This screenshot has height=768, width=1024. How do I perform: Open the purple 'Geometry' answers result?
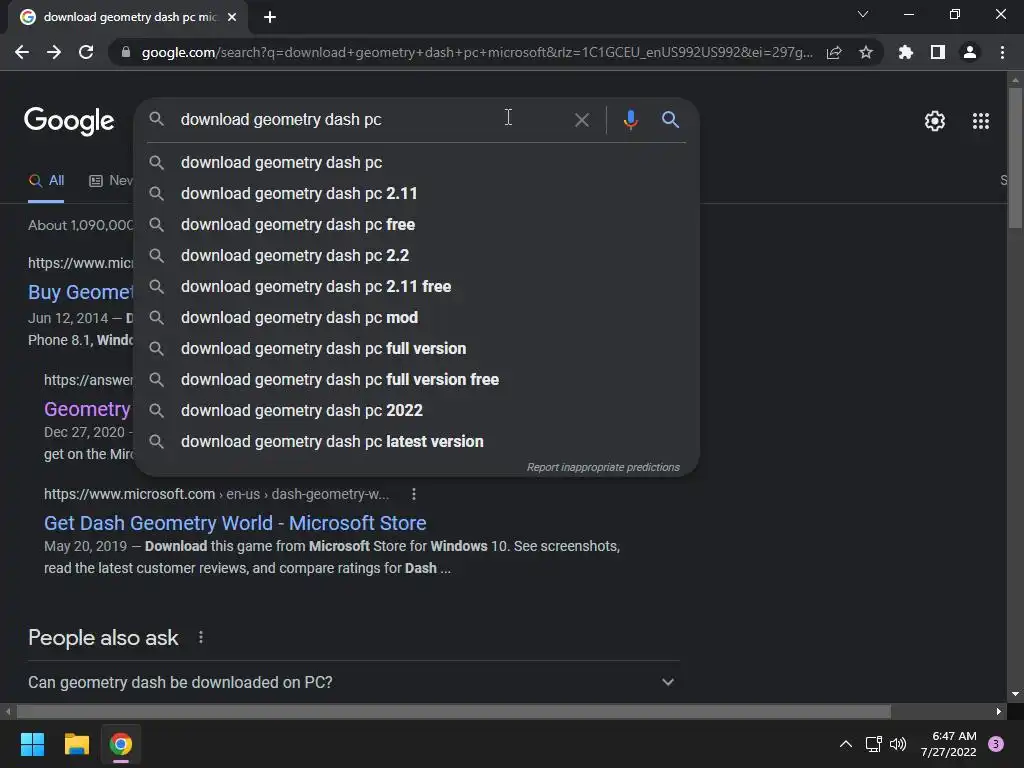click(x=87, y=409)
